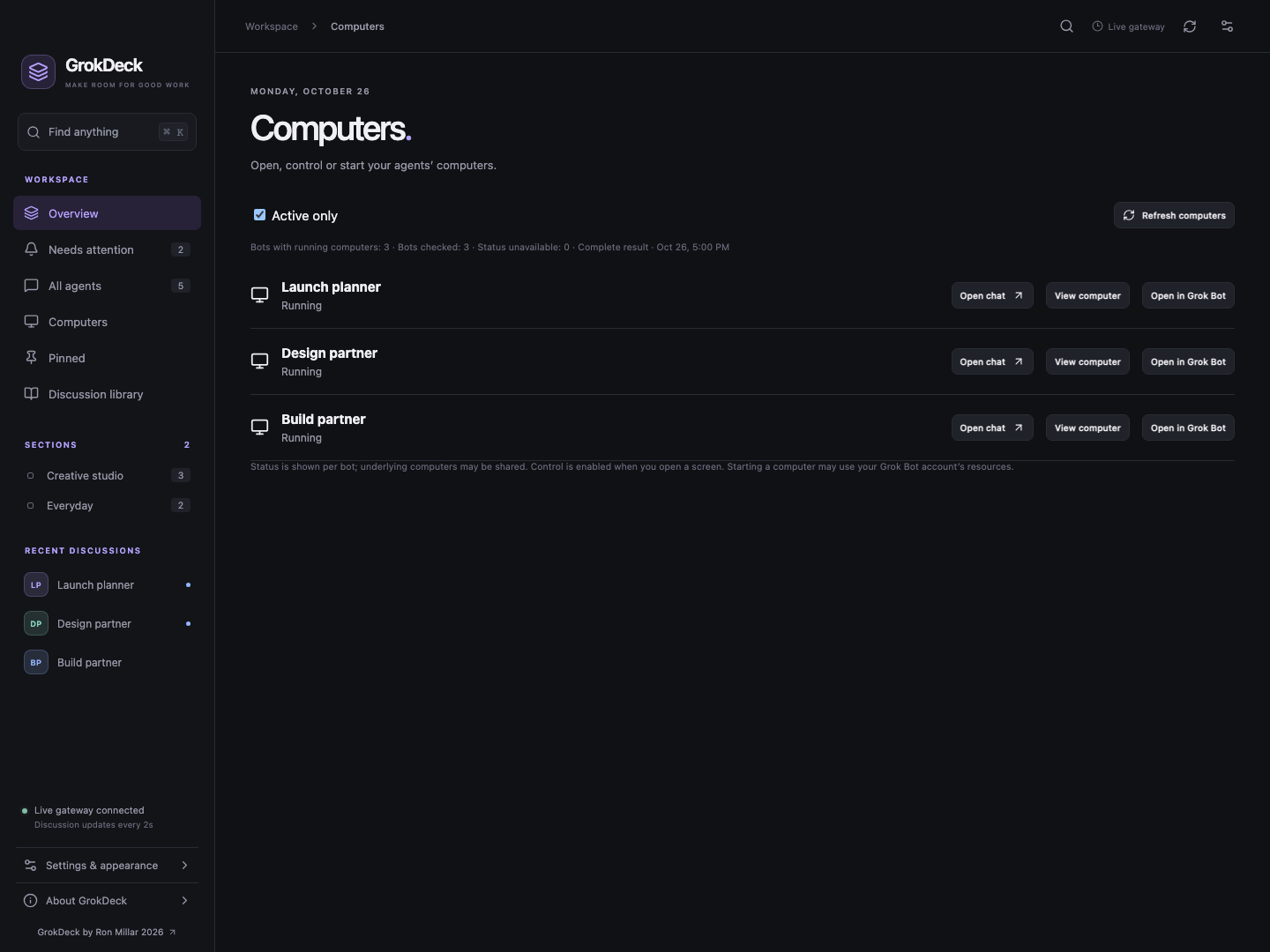View computer for Design partner
Viewport: 1270px width, 952px height.
(1087, 361)
